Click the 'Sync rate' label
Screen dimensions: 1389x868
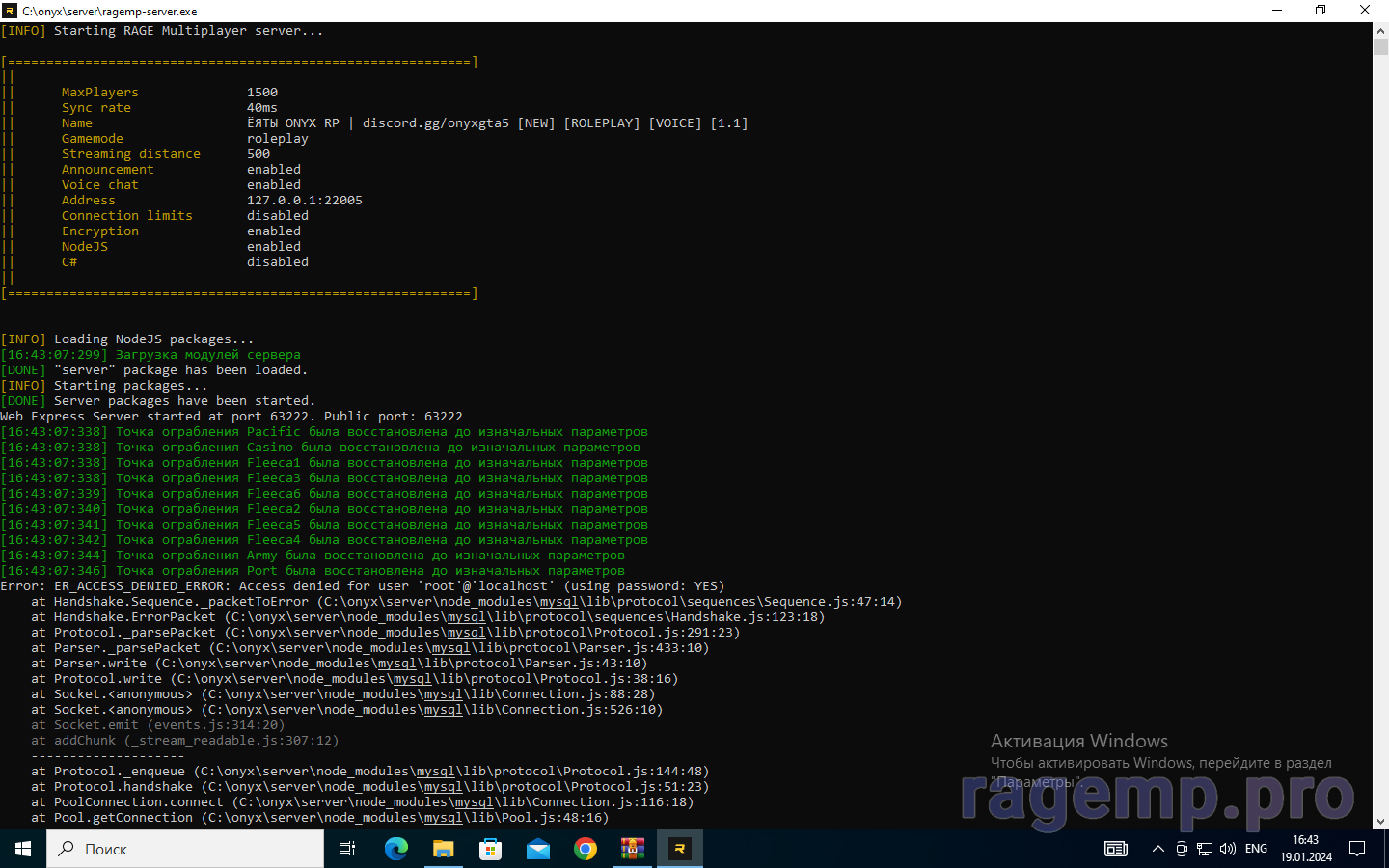96,108
